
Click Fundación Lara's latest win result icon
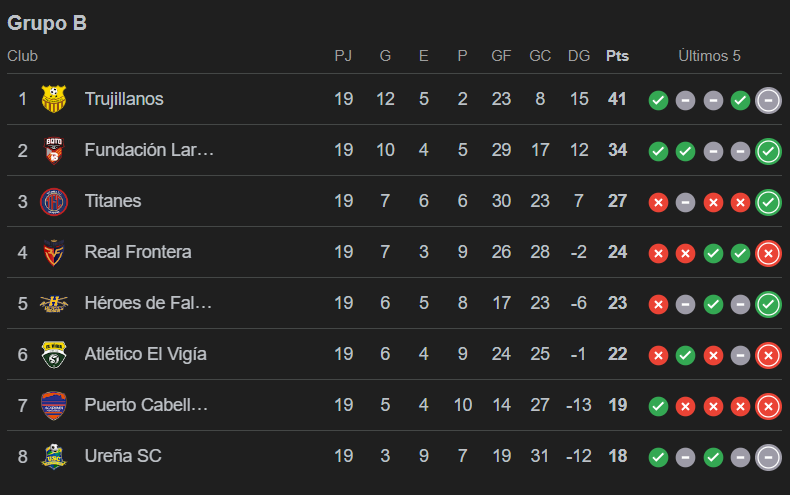point(768,151)
